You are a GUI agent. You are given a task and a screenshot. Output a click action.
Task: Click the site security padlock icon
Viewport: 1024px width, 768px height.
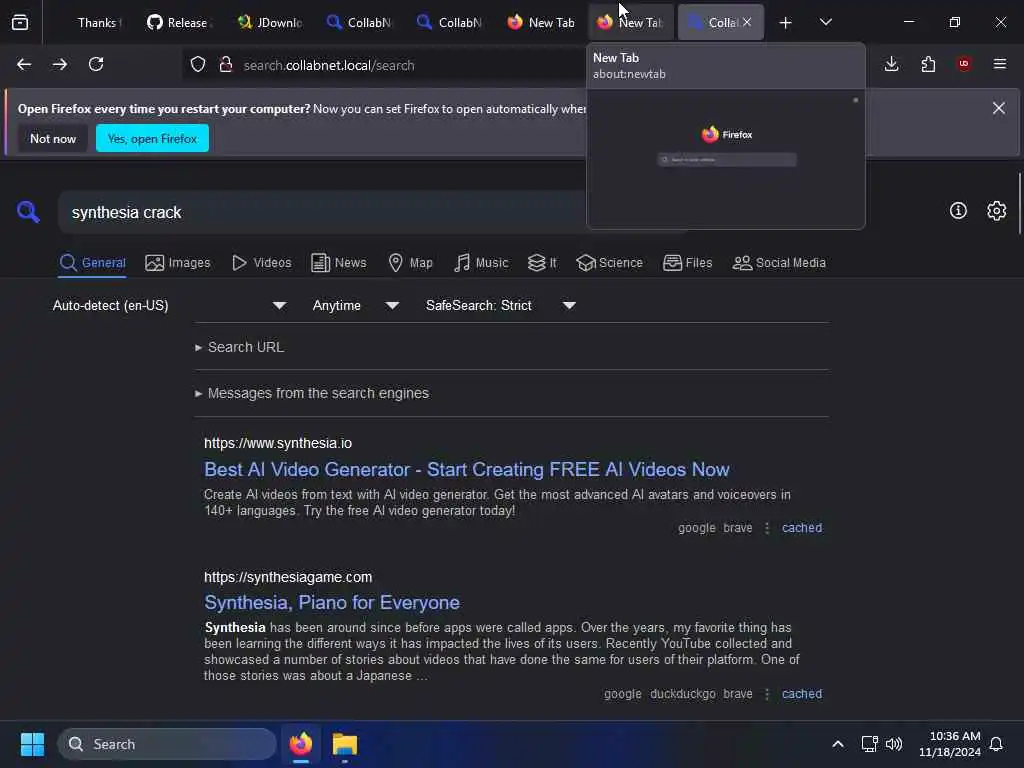click(x=226, y=64)
